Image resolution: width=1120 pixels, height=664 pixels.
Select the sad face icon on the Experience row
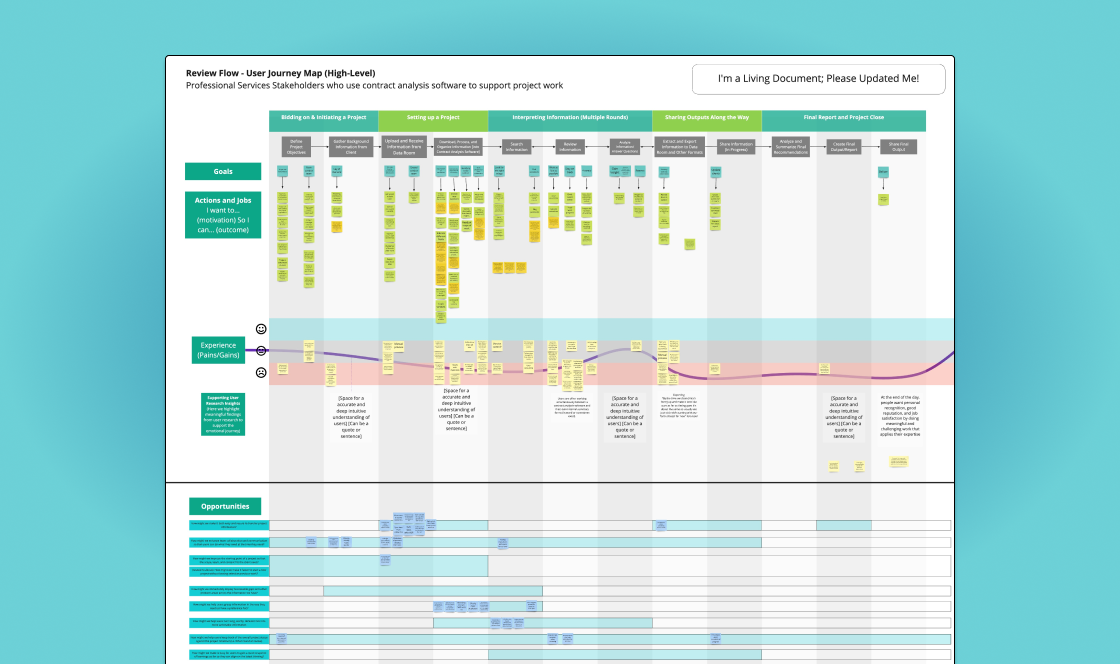(259, 372)
